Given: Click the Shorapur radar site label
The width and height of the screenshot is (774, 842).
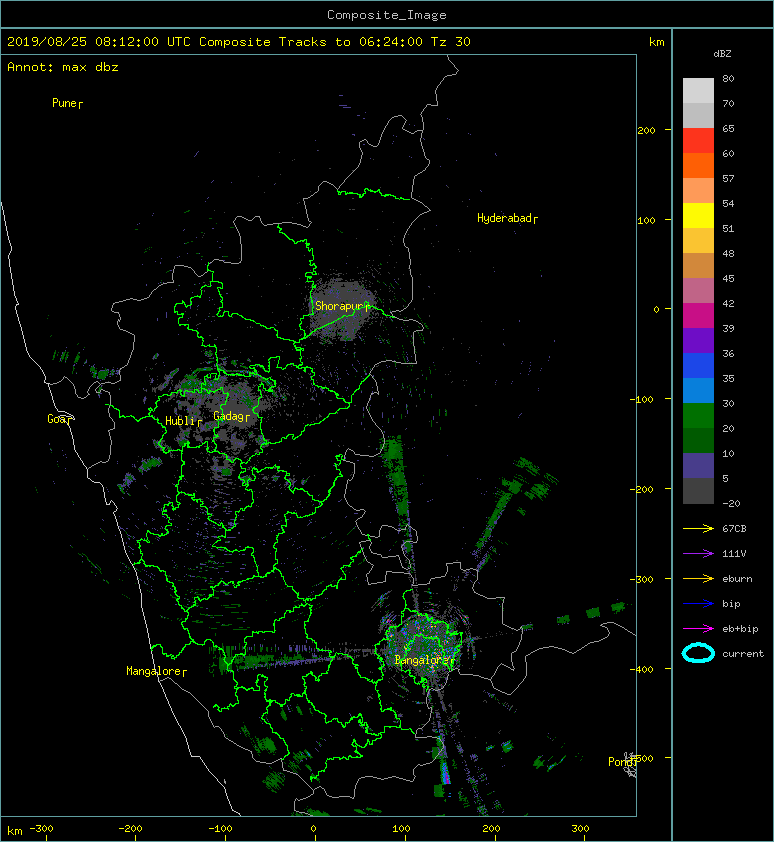Looking at the screenshot, I should [x=342, y=306].
